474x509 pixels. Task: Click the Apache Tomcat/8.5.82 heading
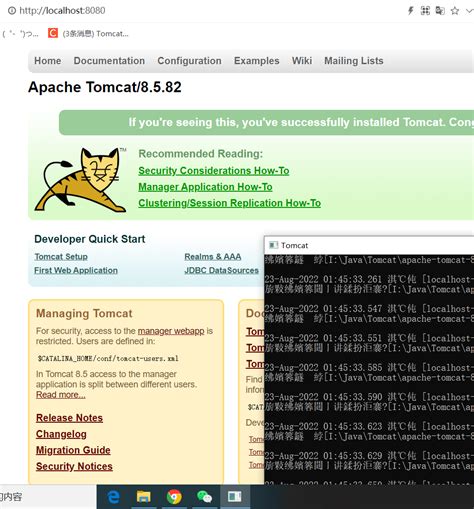point(105,87)
